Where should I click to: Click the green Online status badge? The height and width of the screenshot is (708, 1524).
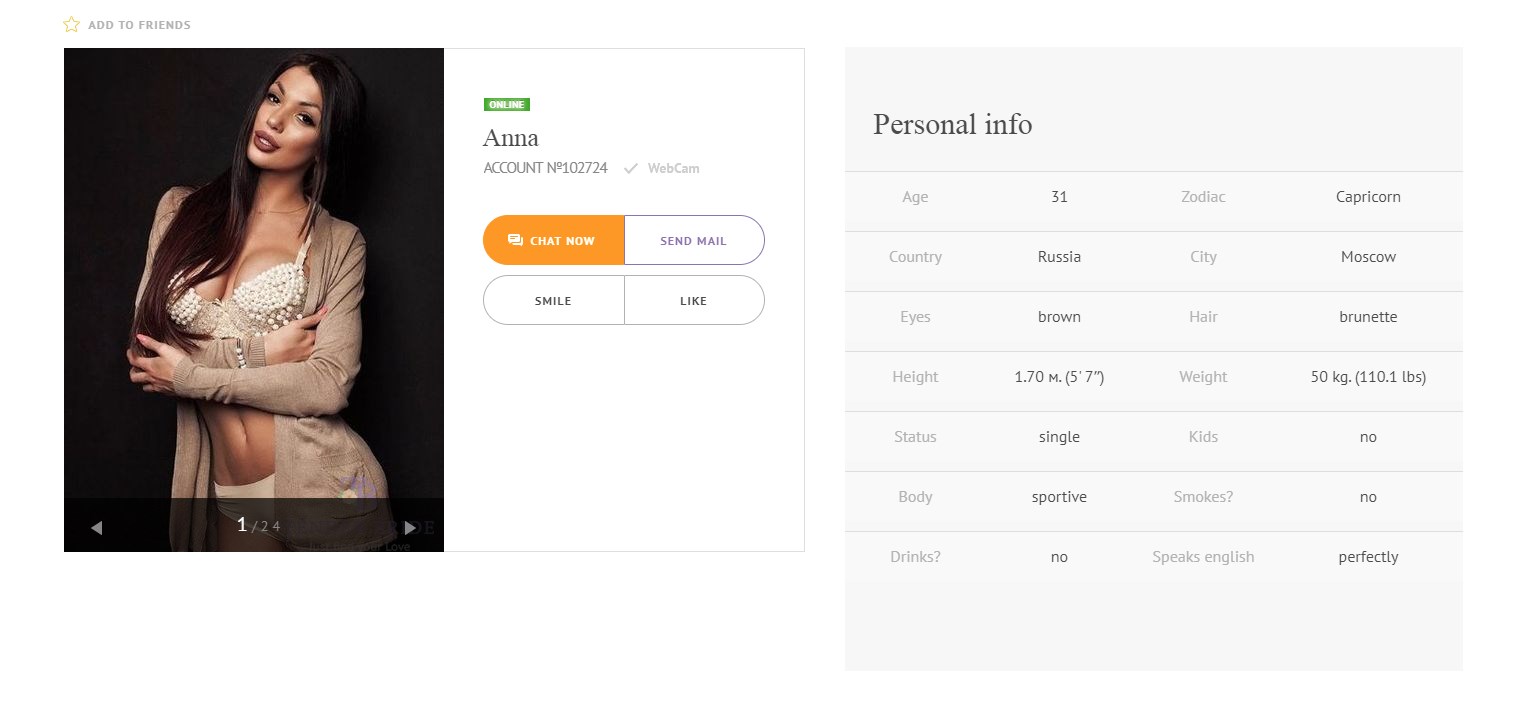coord(507,104)
